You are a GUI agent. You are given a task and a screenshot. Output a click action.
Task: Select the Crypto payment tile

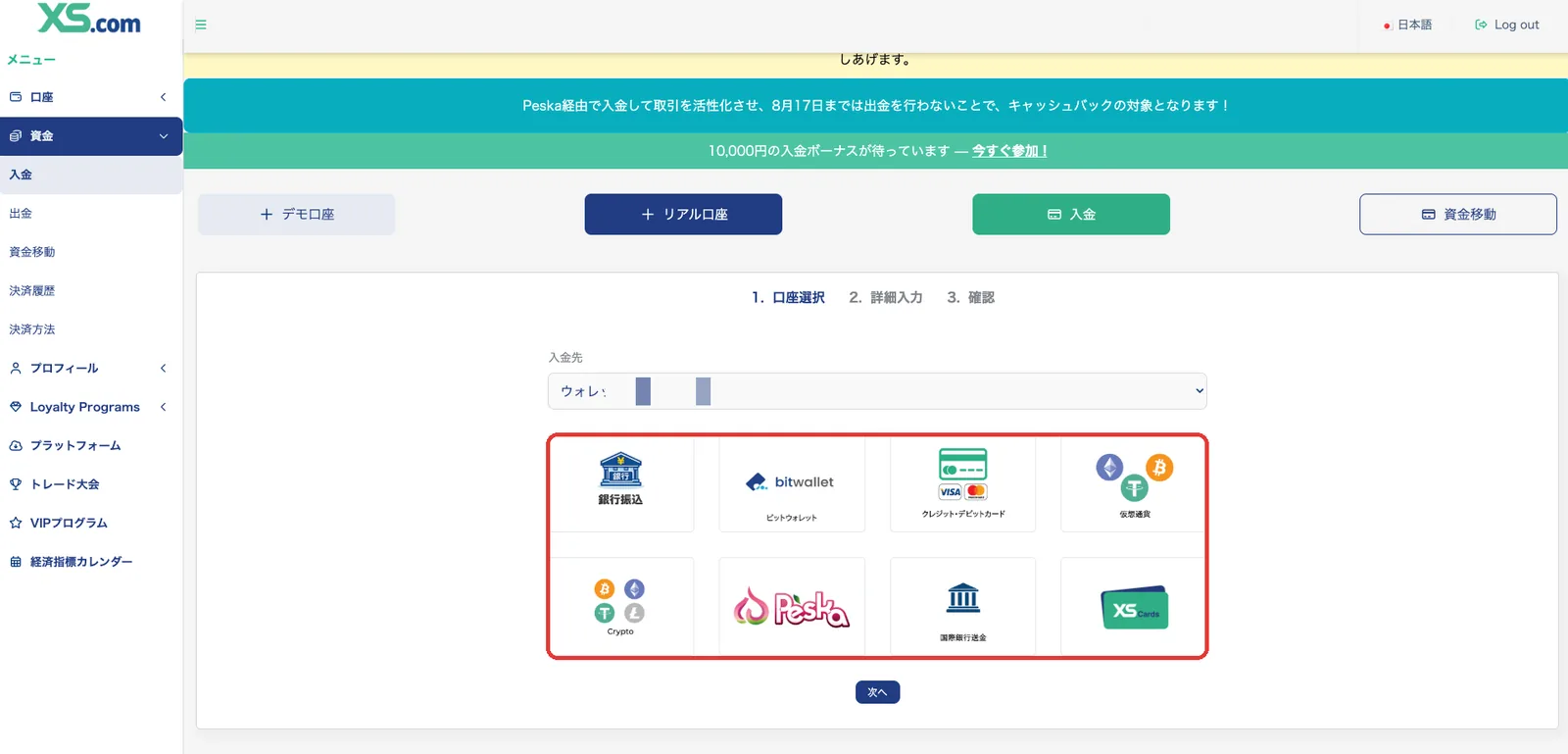click(x=620, y=606)
